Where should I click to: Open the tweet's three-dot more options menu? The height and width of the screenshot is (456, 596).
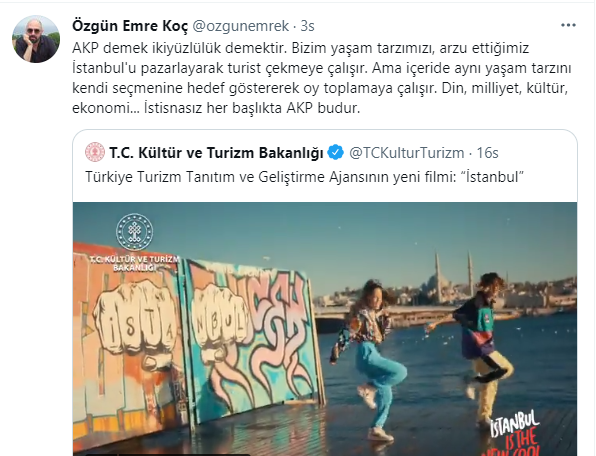click(x=568, y=25)
